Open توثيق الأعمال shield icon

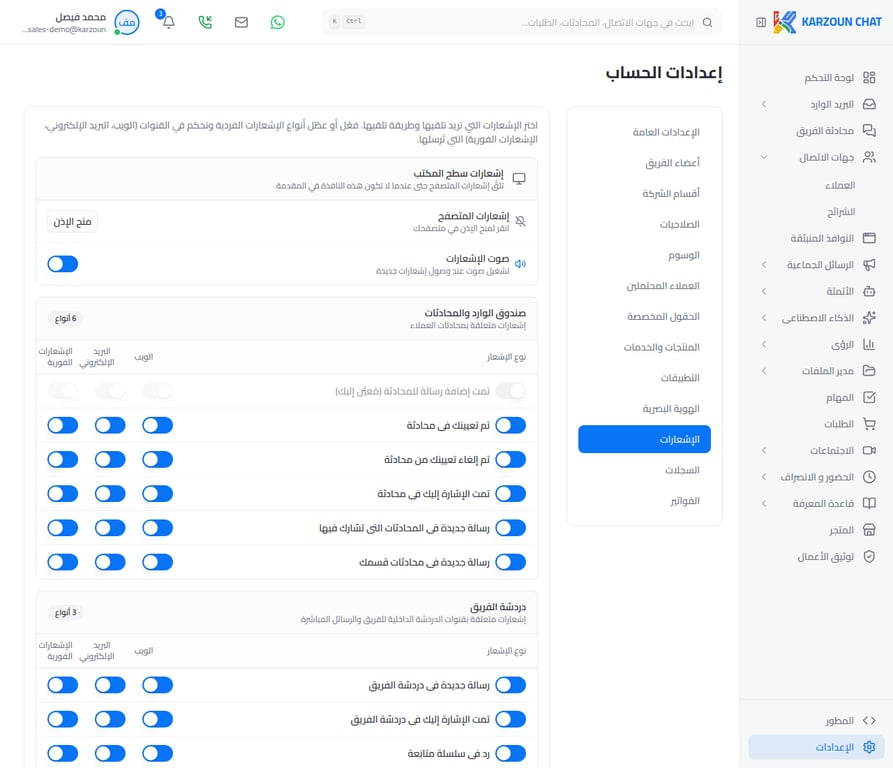[x=869, y=556]
